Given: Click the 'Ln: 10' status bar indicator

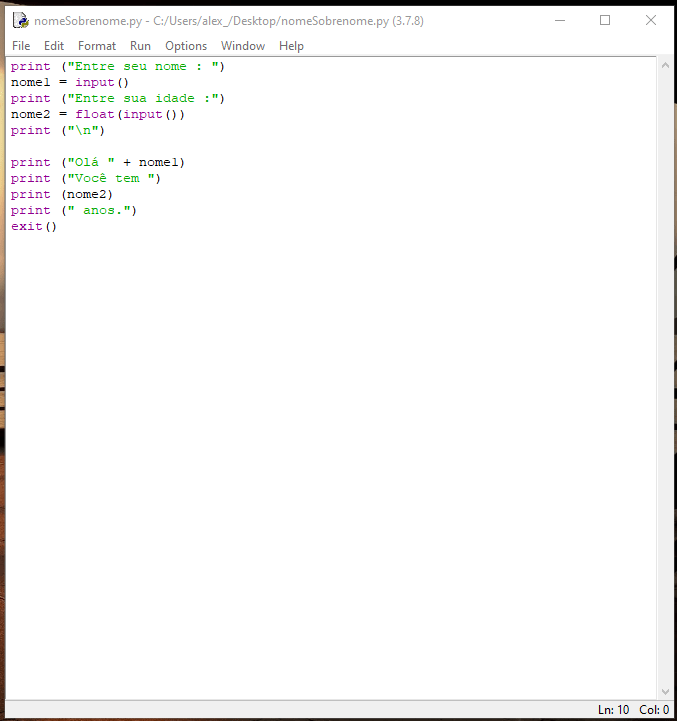Looking at the screenshot, I should [x=613, y=710].
